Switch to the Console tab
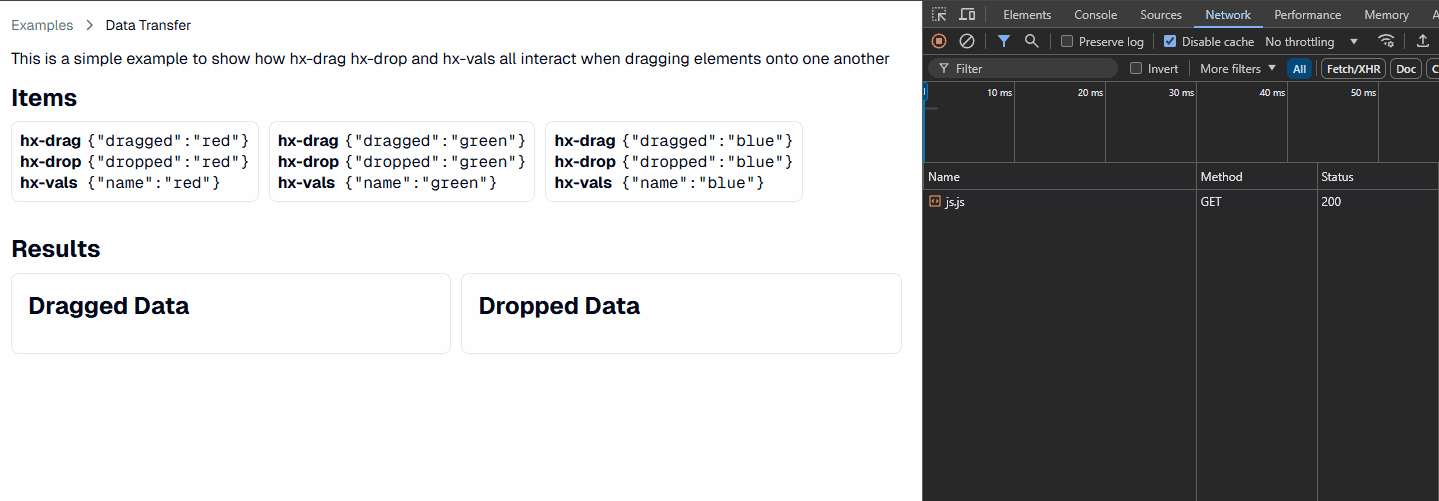The width and height of the screenshot is (1439, 501). (1095, 15)
